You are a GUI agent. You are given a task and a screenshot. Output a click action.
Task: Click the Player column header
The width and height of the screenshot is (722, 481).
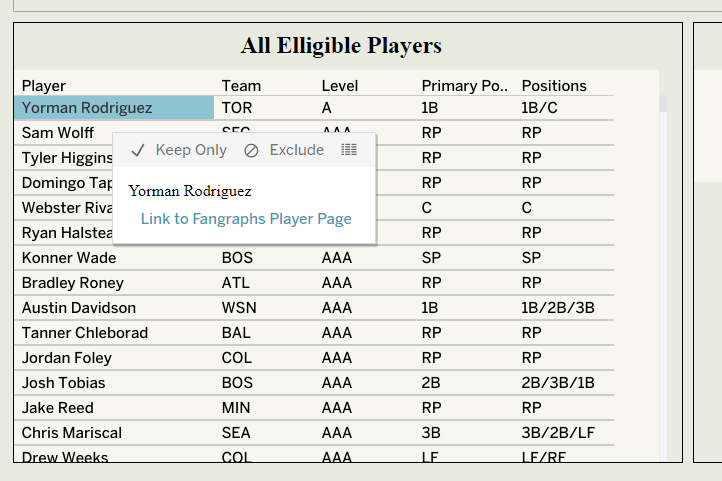click(x=44, y=86)
